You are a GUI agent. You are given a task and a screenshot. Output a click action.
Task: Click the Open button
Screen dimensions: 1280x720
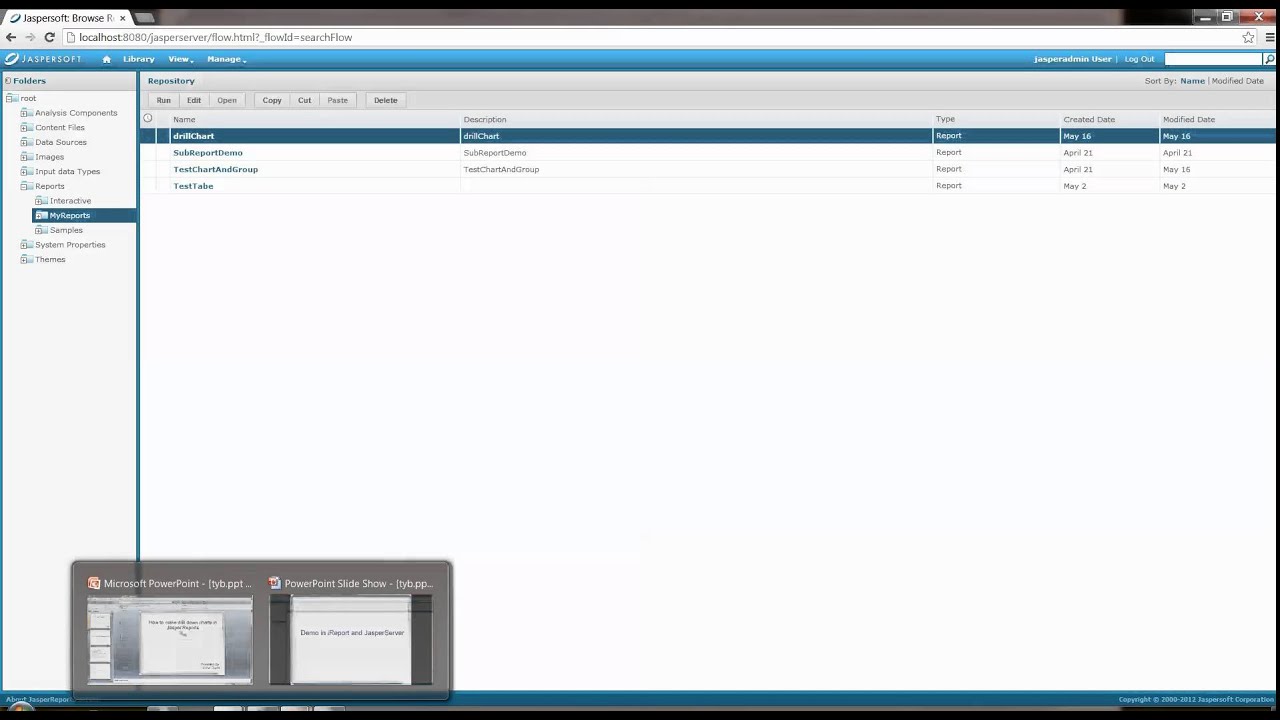tap(227, 100)
